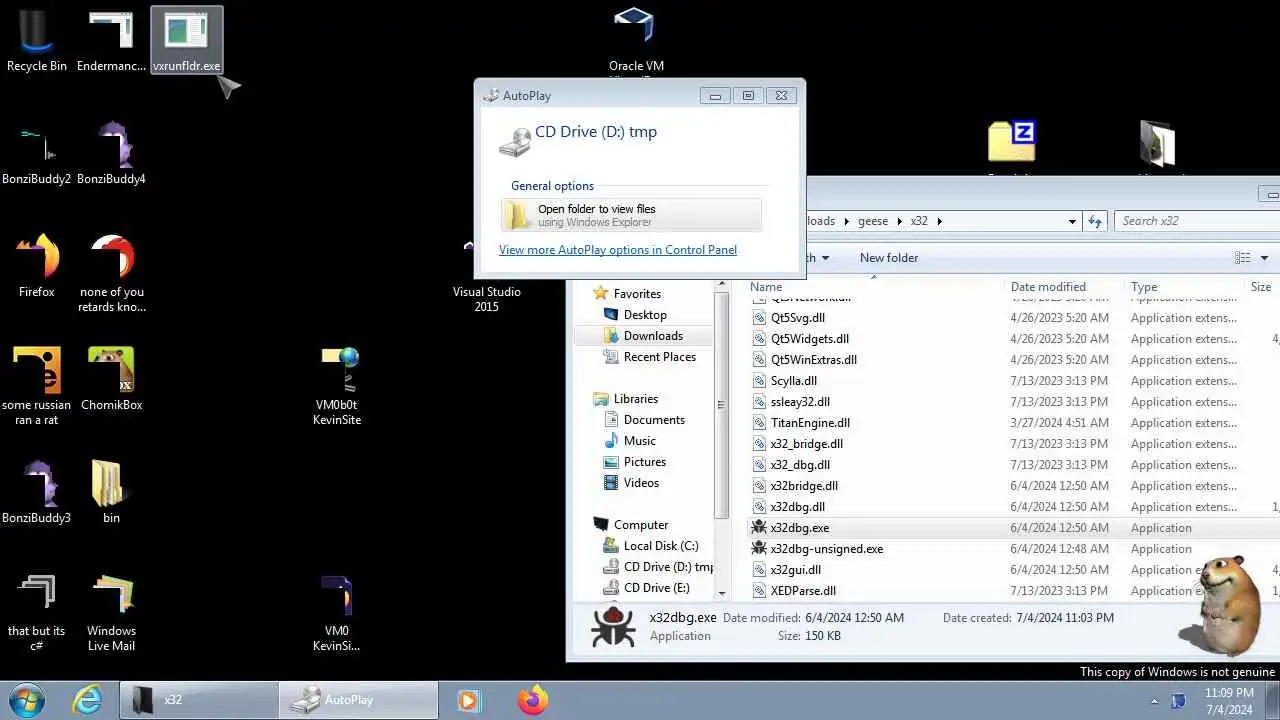
Task: Select the 'none of you' desktop icon
Action: [x=112, y=273]
